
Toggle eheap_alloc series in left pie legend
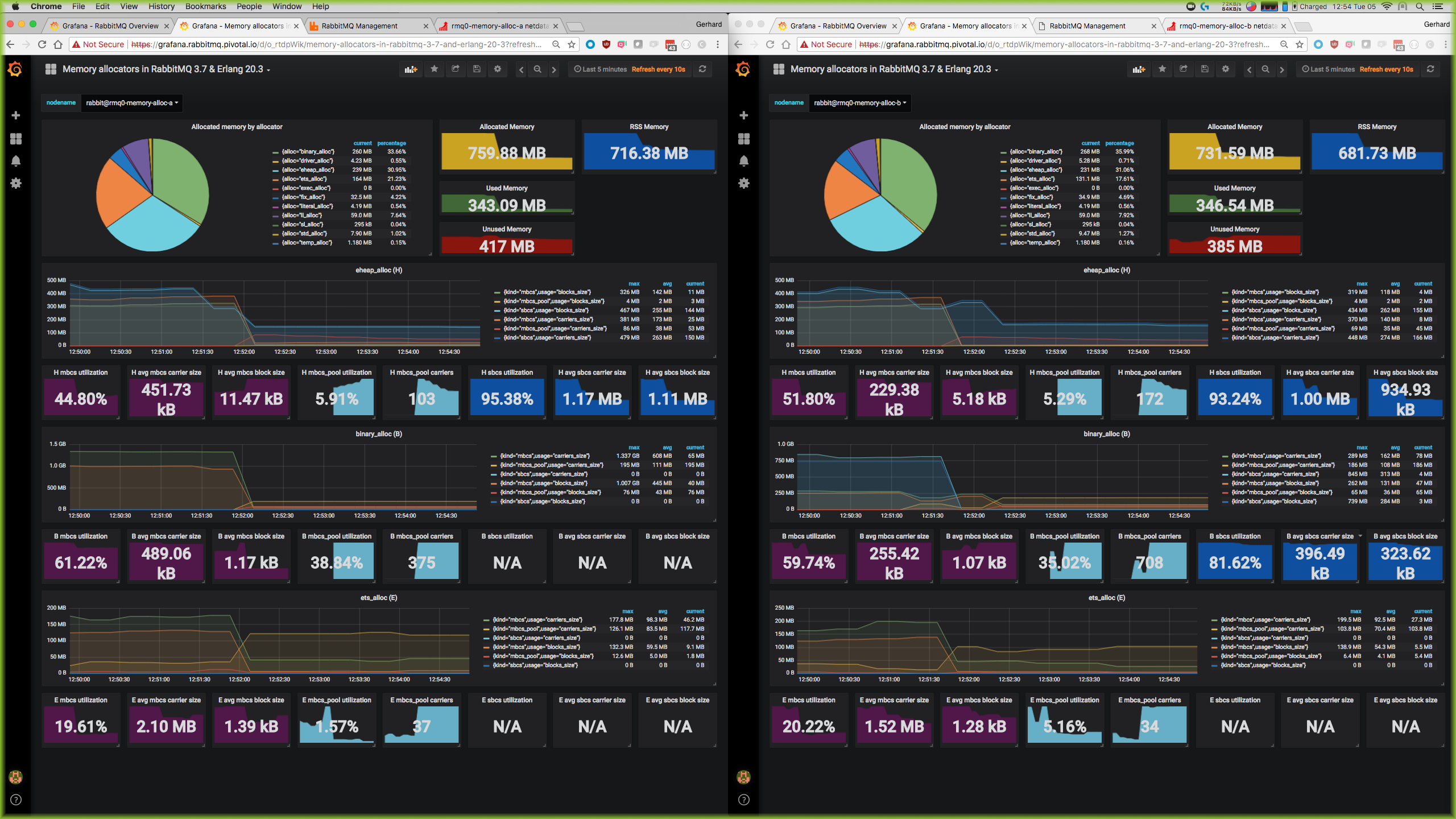308,170
